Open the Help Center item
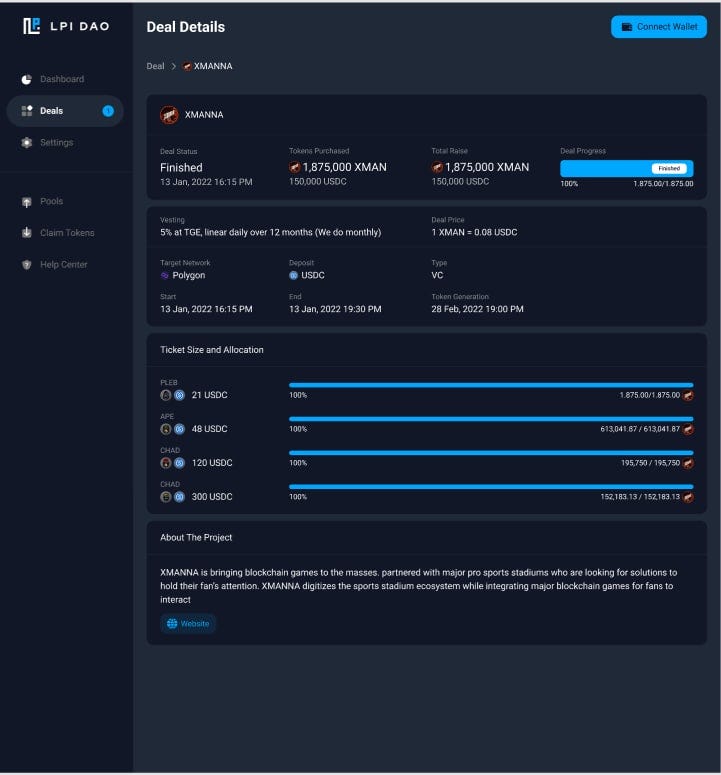The height and width of the screenshot is (775, 721). [65, 264]
